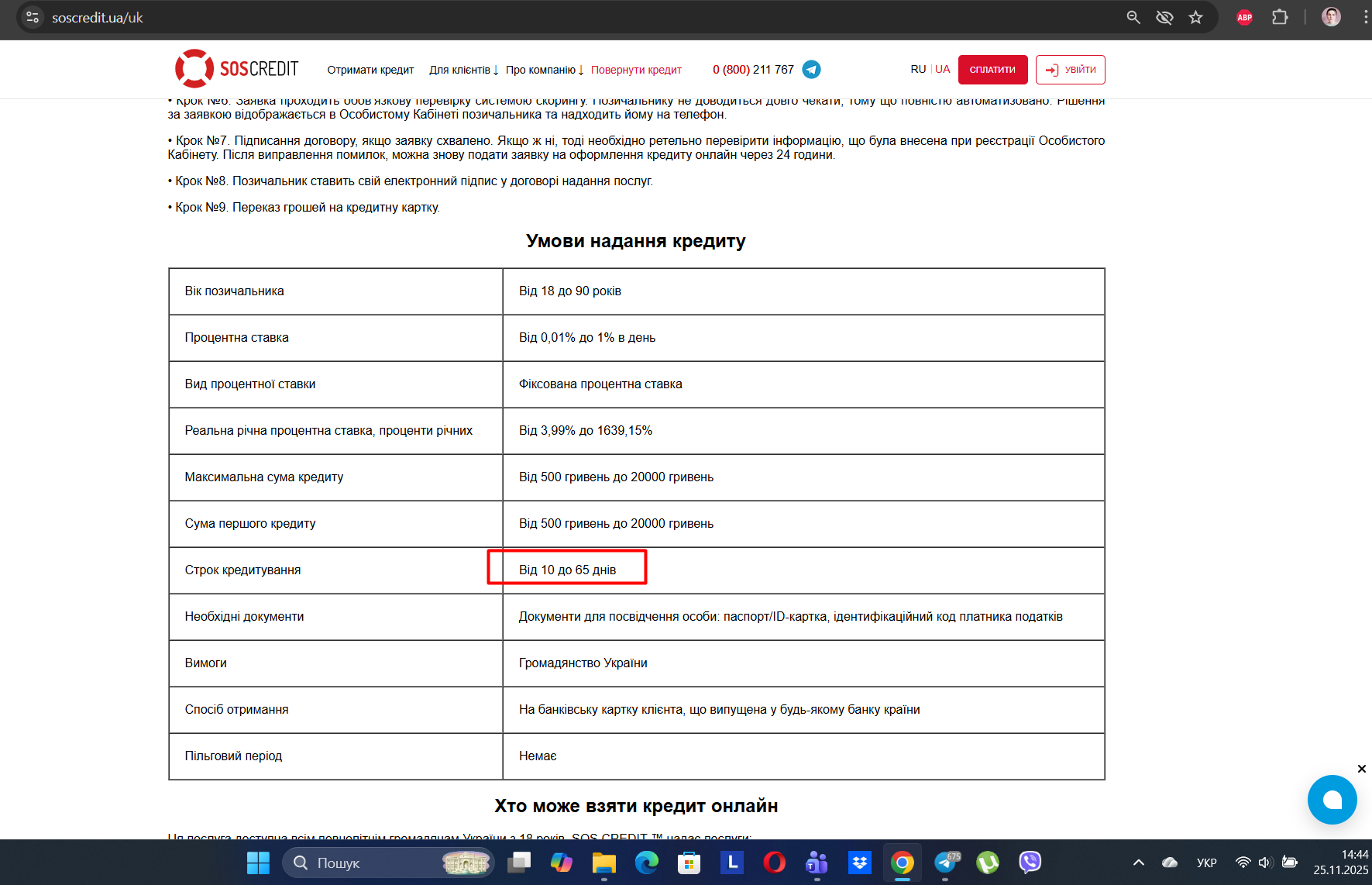Screen dimensions: 1372x885
Task: Open Opera browser from the taskbar
Action: tap(774, 863)
